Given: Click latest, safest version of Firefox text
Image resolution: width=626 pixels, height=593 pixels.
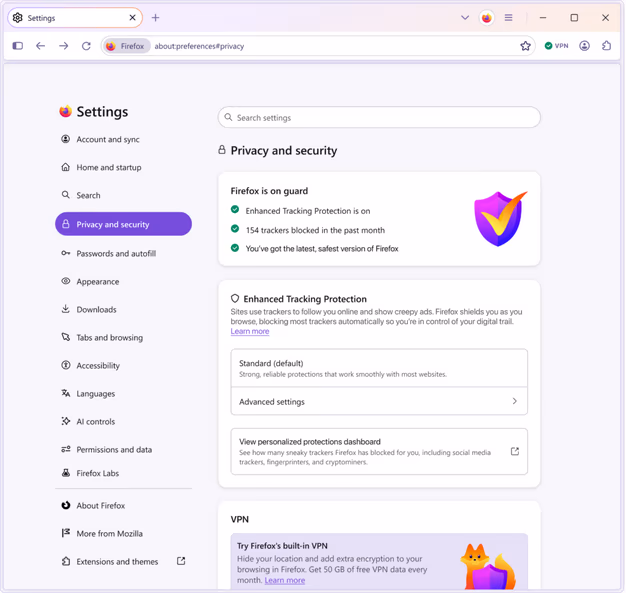Looking at the screenshot, I should (322, 248).
